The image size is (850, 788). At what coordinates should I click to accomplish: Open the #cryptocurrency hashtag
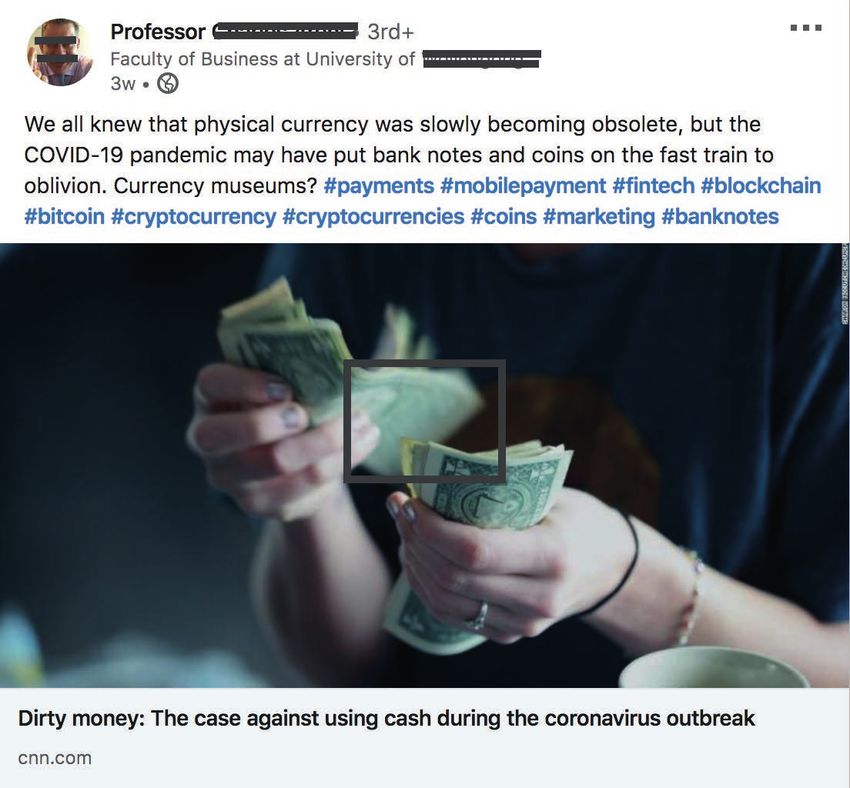coord(194,217)
